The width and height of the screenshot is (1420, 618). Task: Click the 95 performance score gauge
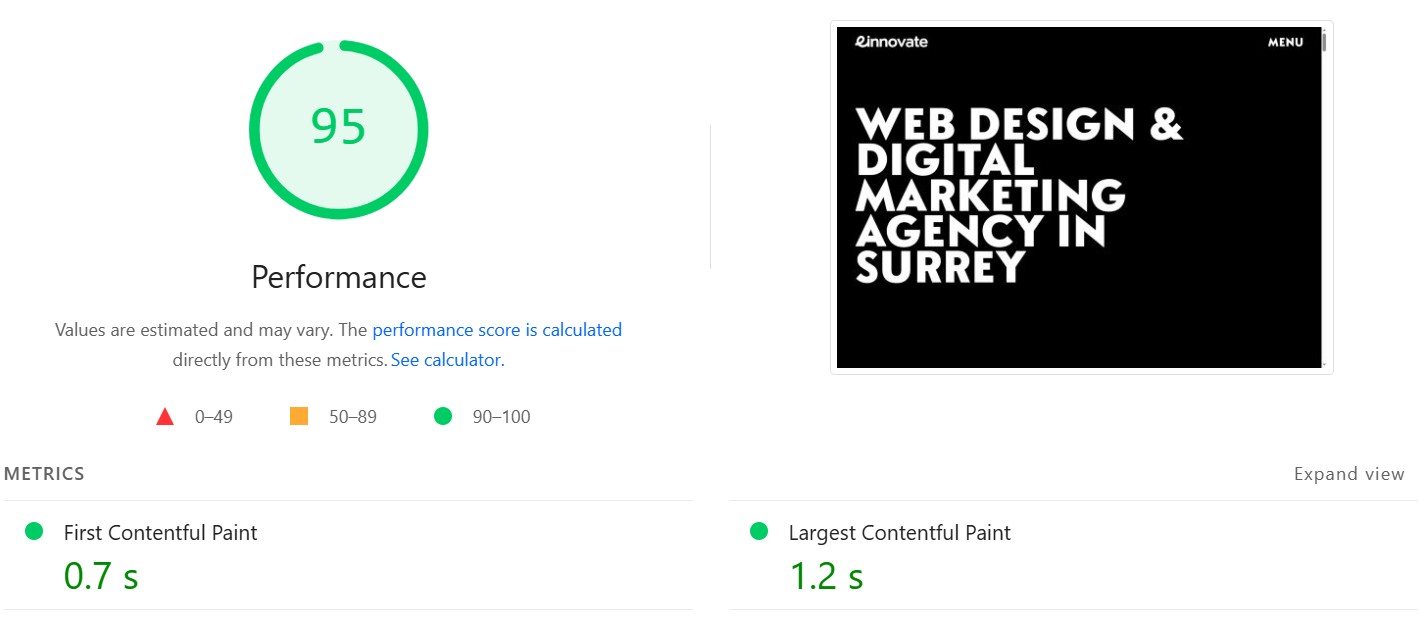click(338, 128)
